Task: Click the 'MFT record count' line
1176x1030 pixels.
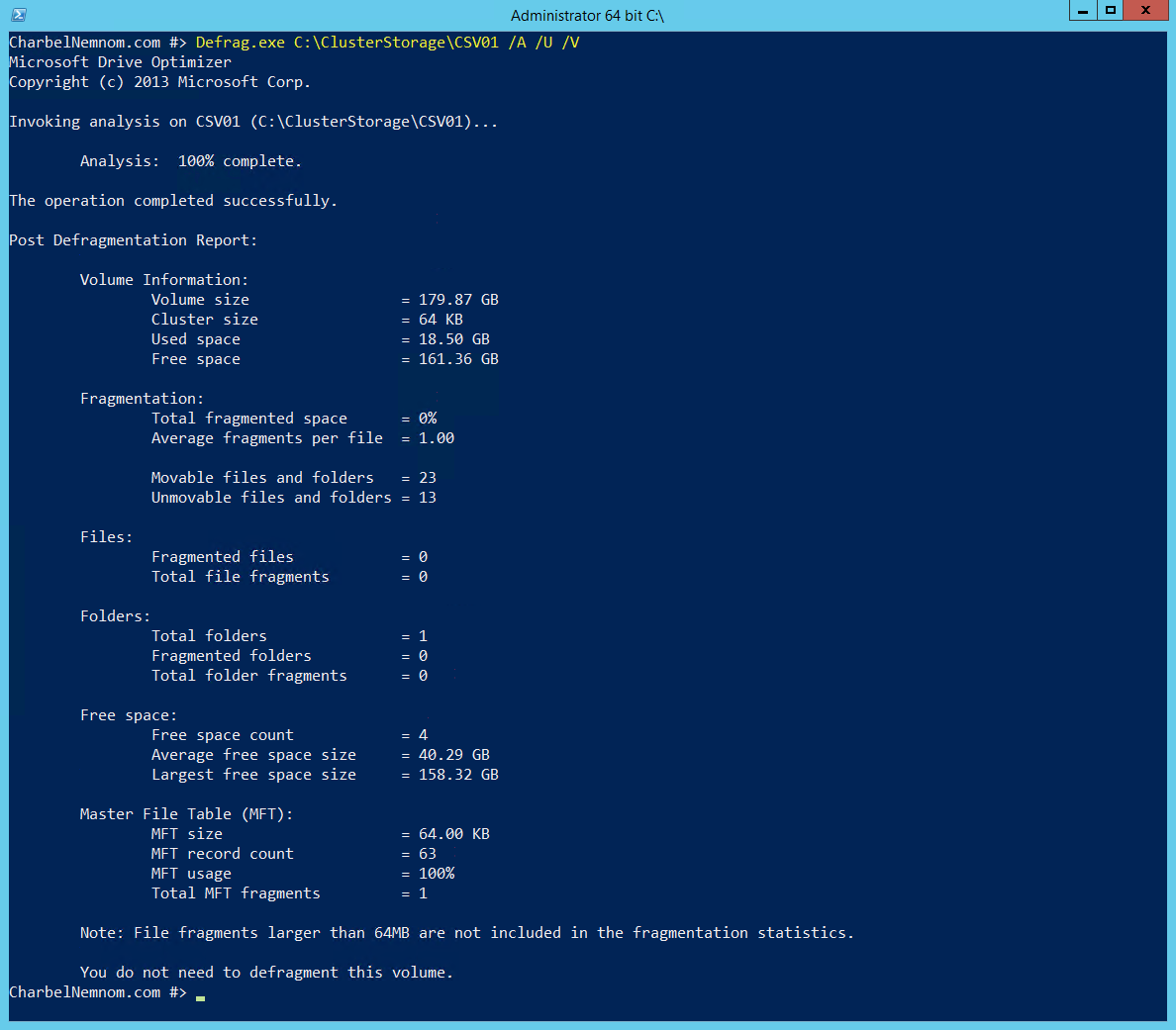Action: [293, 854]
